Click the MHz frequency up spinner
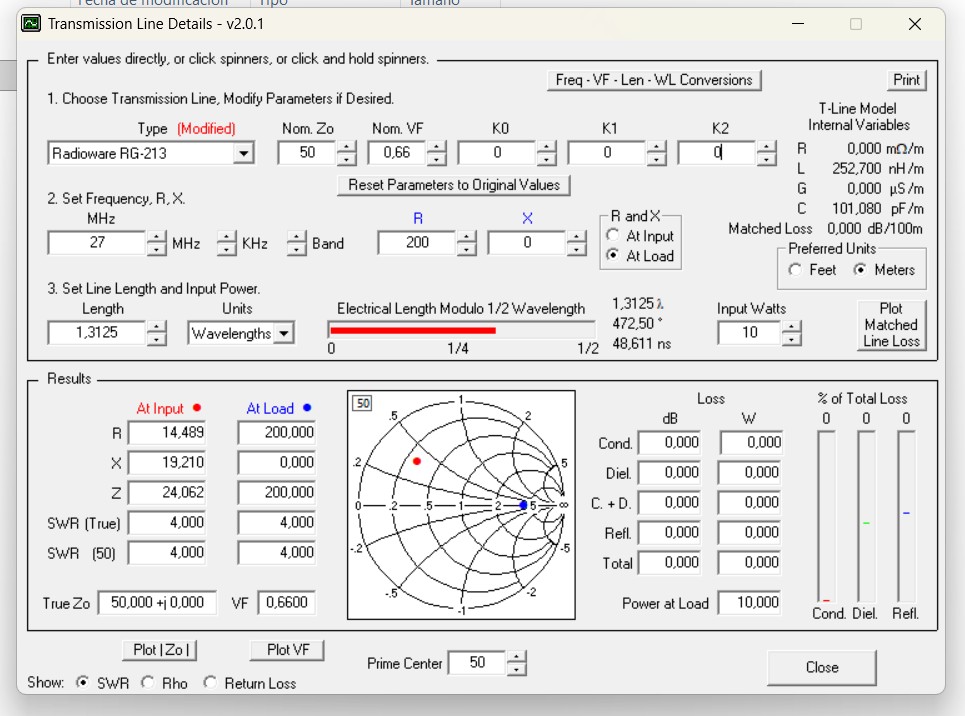Viewport: 965px width, 716px height. (157, 237)
